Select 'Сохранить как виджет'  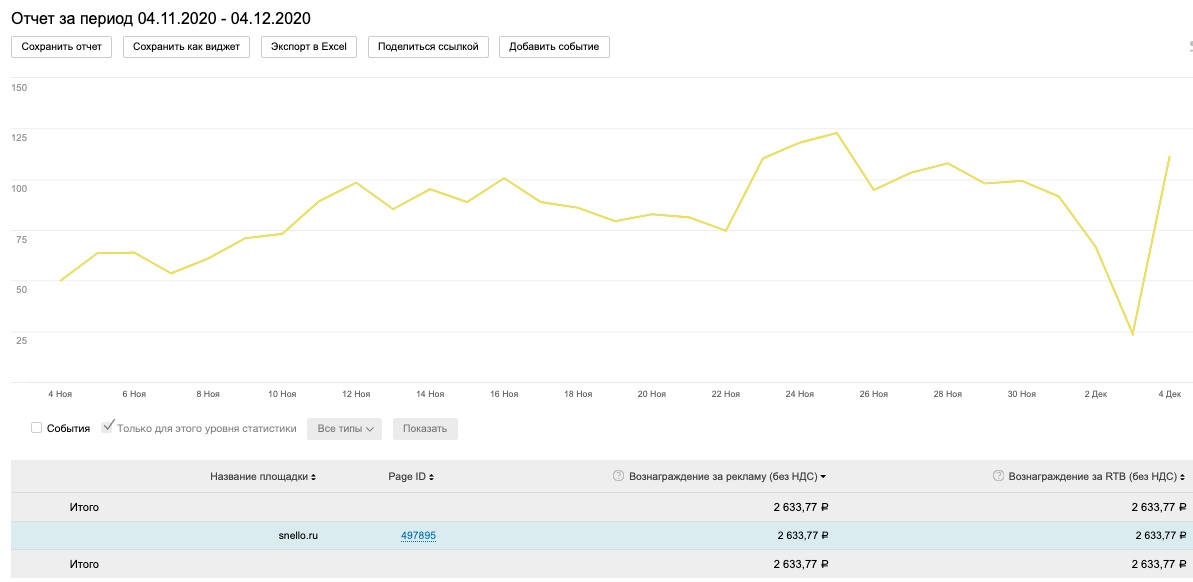tap(186, 47)
